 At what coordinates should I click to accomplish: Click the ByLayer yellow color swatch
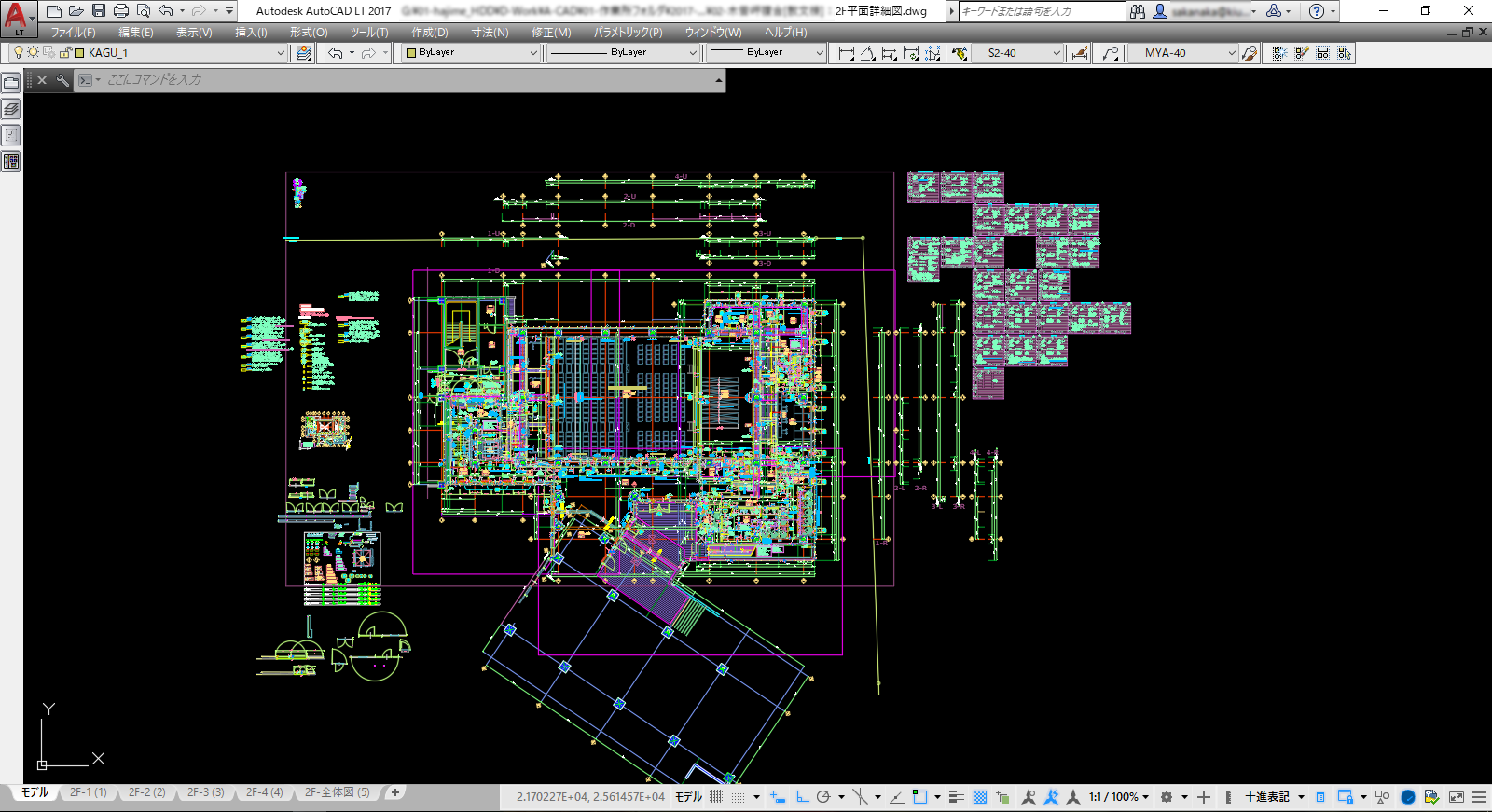pyautogui.click(x=411, y=53)
